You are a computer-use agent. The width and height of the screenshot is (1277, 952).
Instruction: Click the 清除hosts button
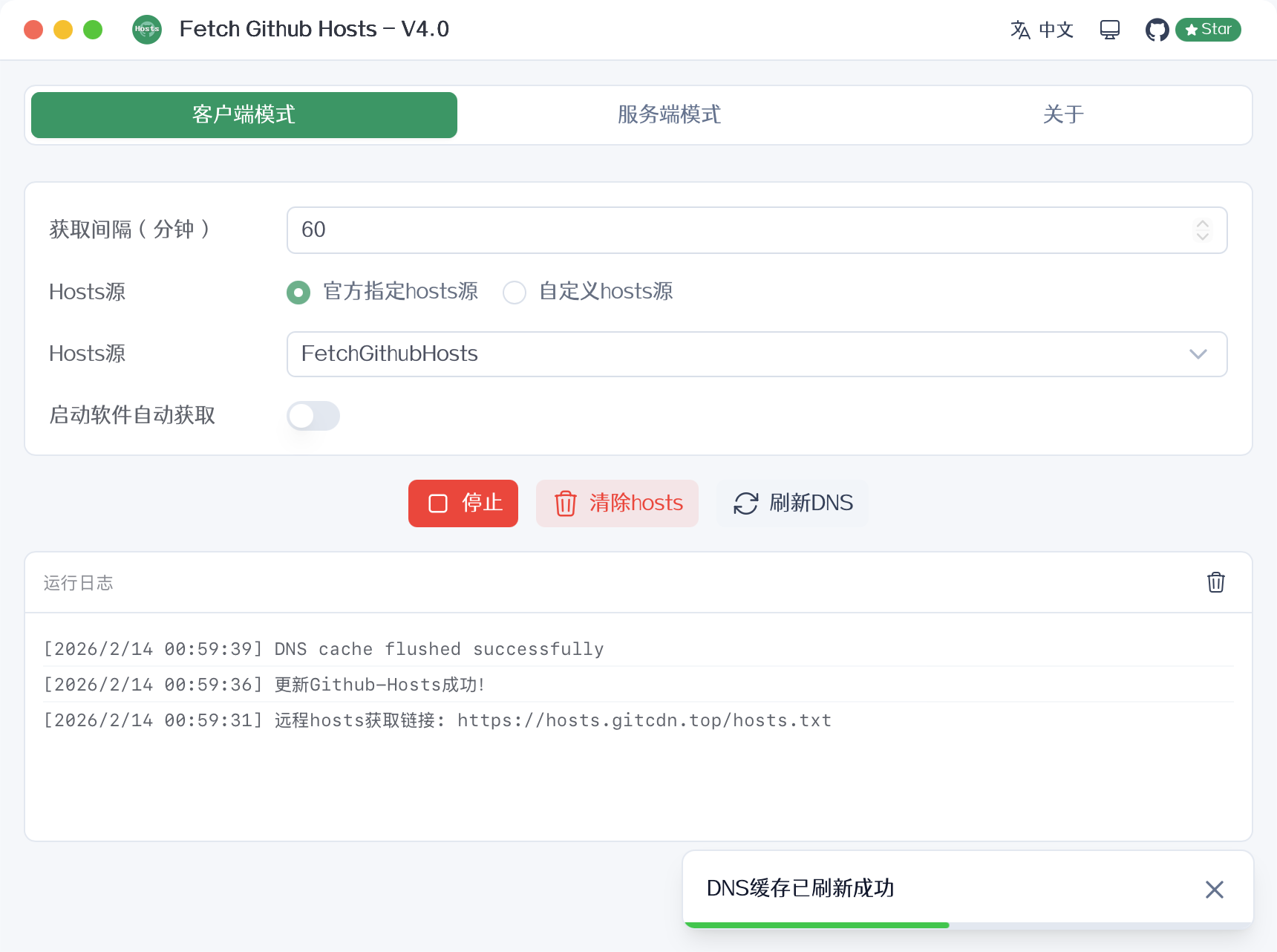point(617,503)
